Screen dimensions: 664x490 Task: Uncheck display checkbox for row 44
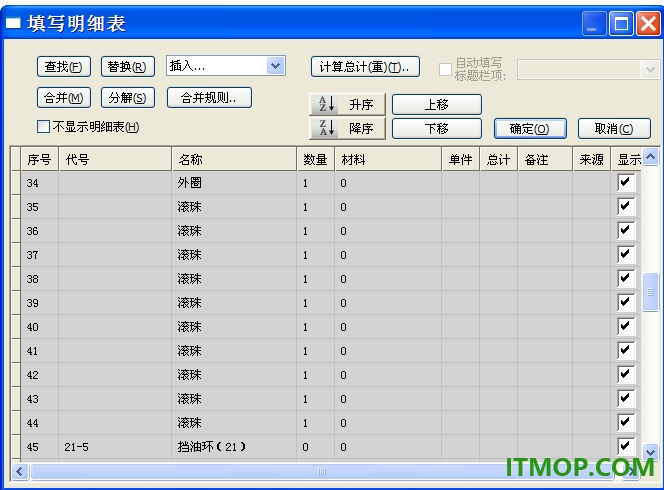626,422
